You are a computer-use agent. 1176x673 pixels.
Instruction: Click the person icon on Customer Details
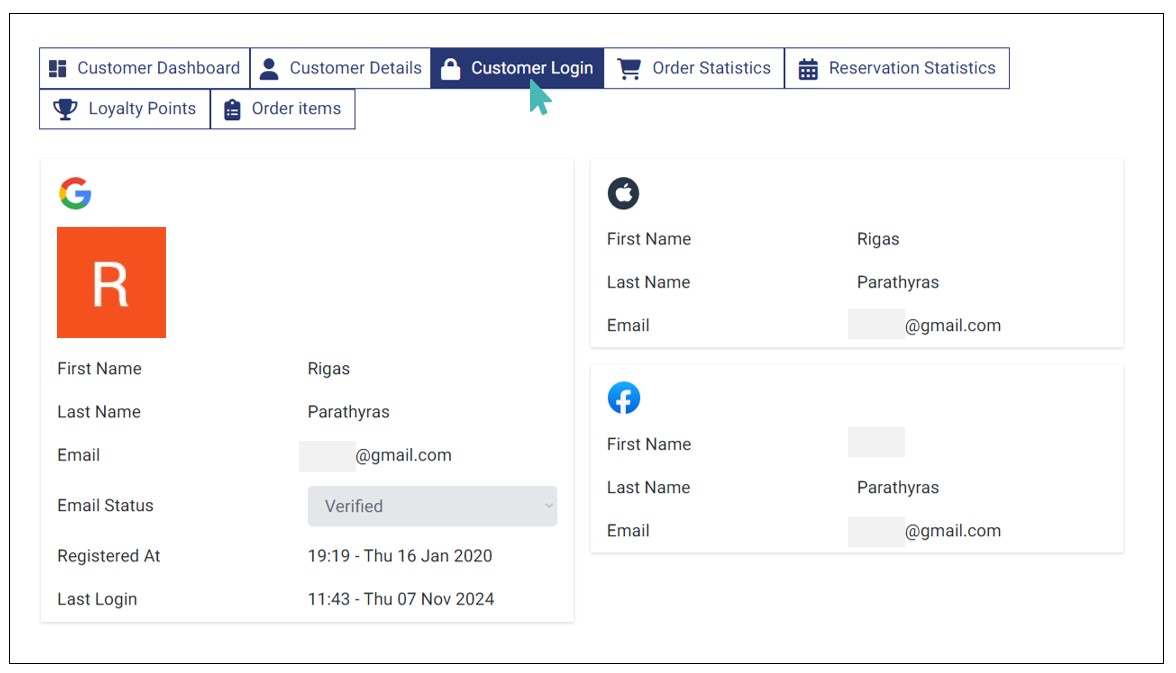point(268,68)
